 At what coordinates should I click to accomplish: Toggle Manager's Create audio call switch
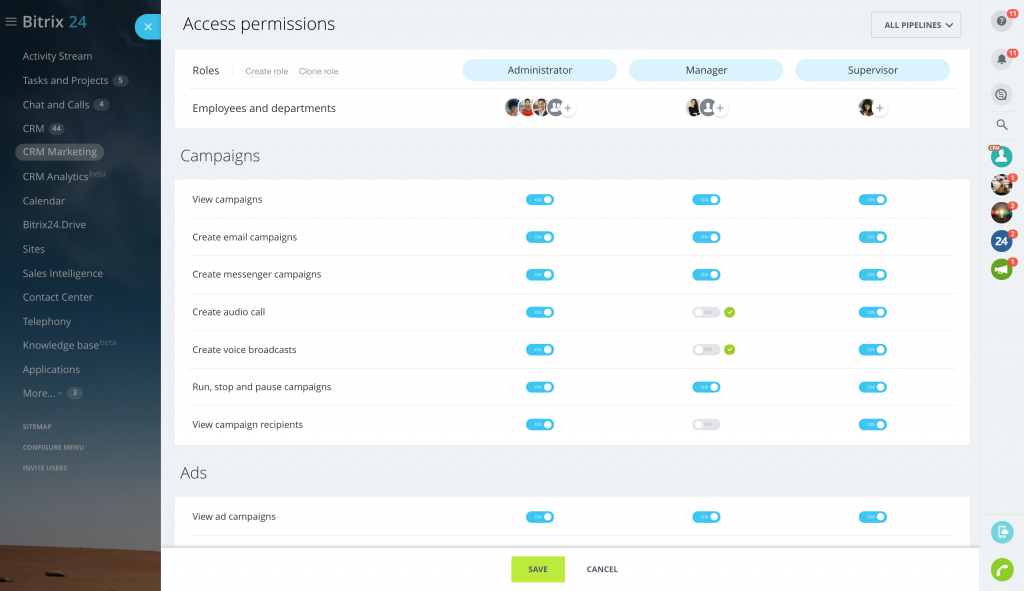706,312
